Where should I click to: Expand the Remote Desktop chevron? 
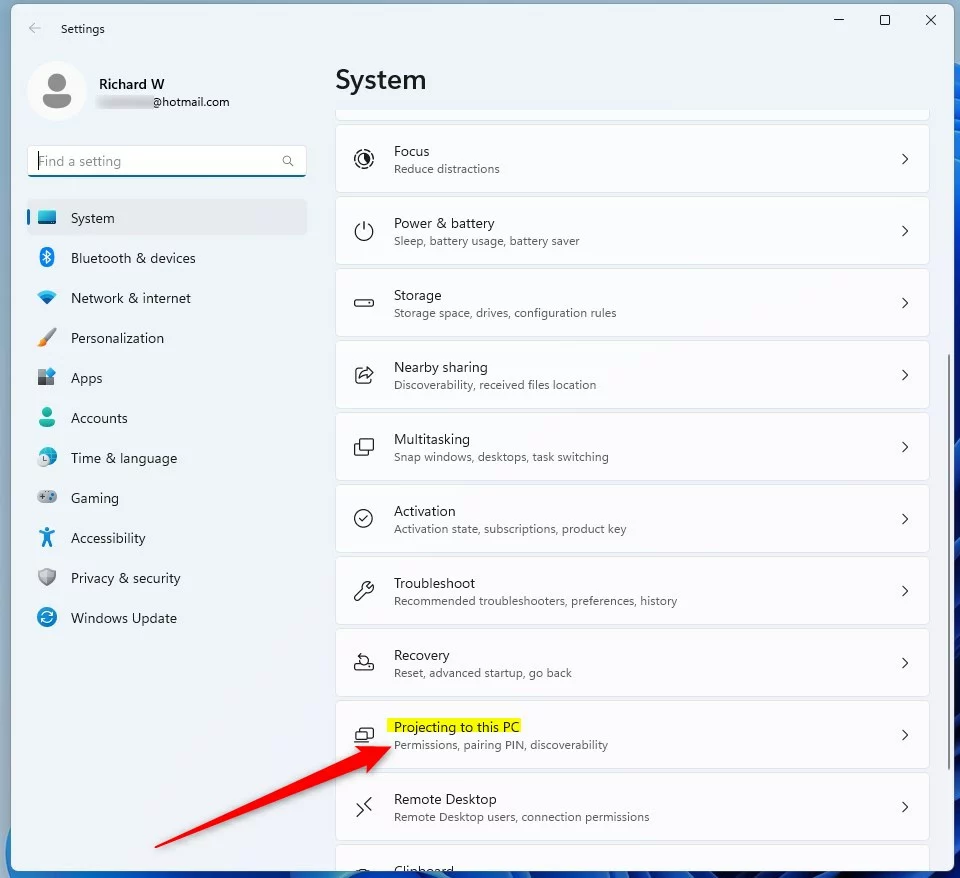tap(904, 807)
